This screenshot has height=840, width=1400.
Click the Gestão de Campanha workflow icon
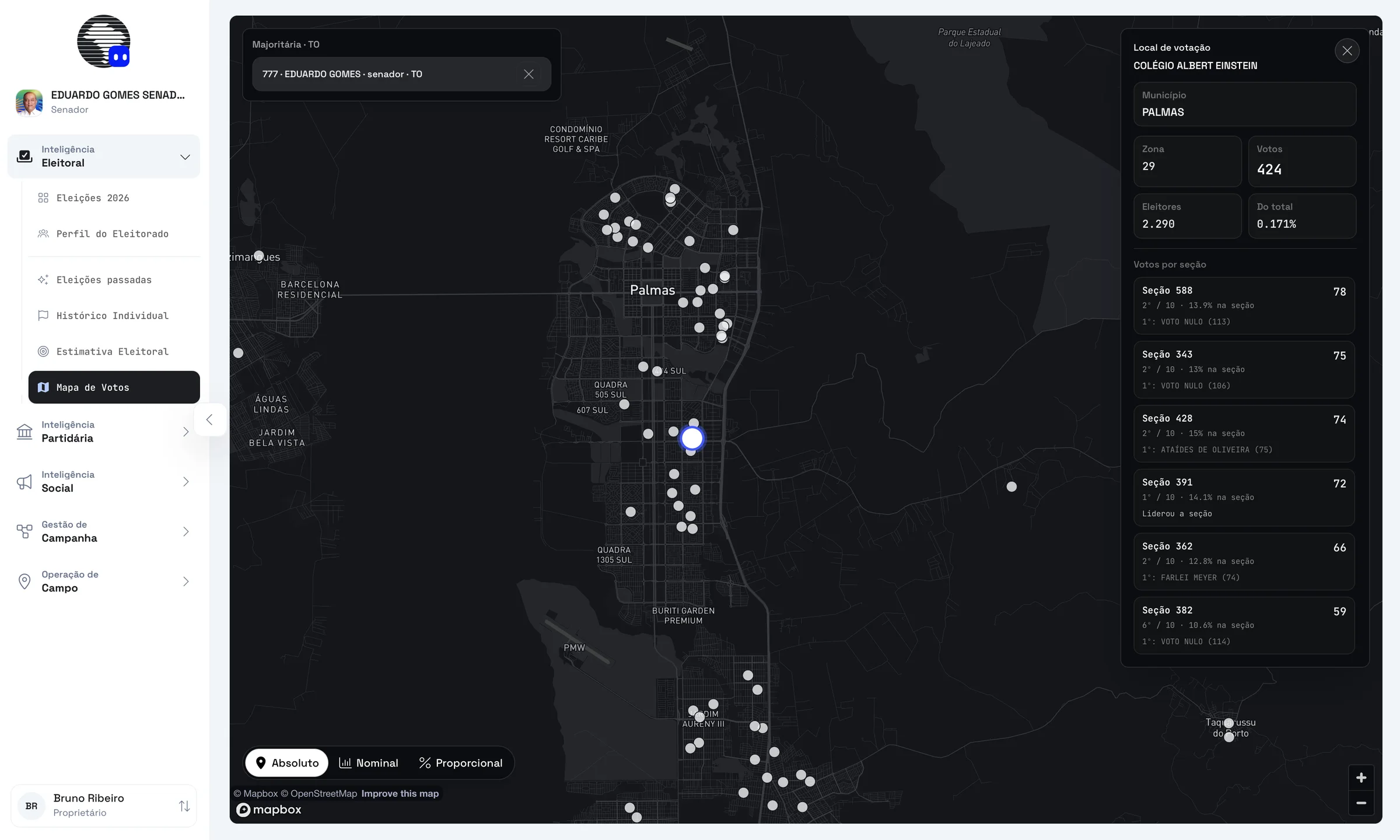pyautogui.click(x=24, y=531)
